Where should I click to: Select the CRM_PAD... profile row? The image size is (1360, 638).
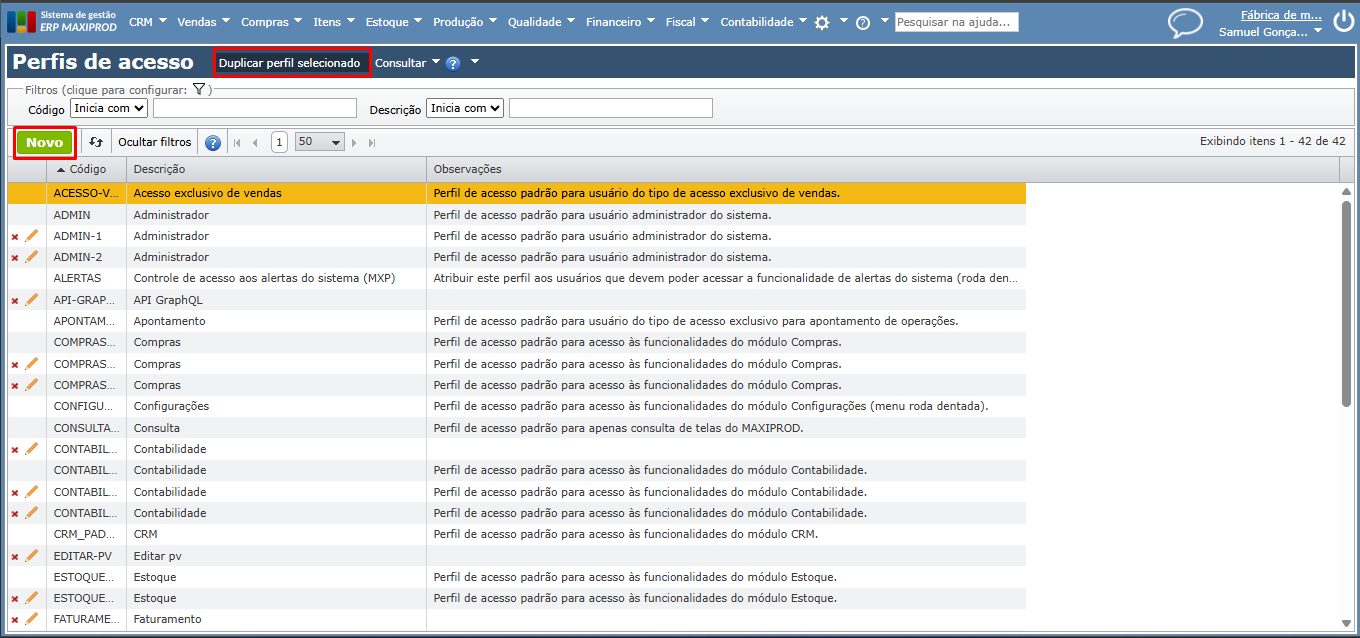click(x=517, y=534)
